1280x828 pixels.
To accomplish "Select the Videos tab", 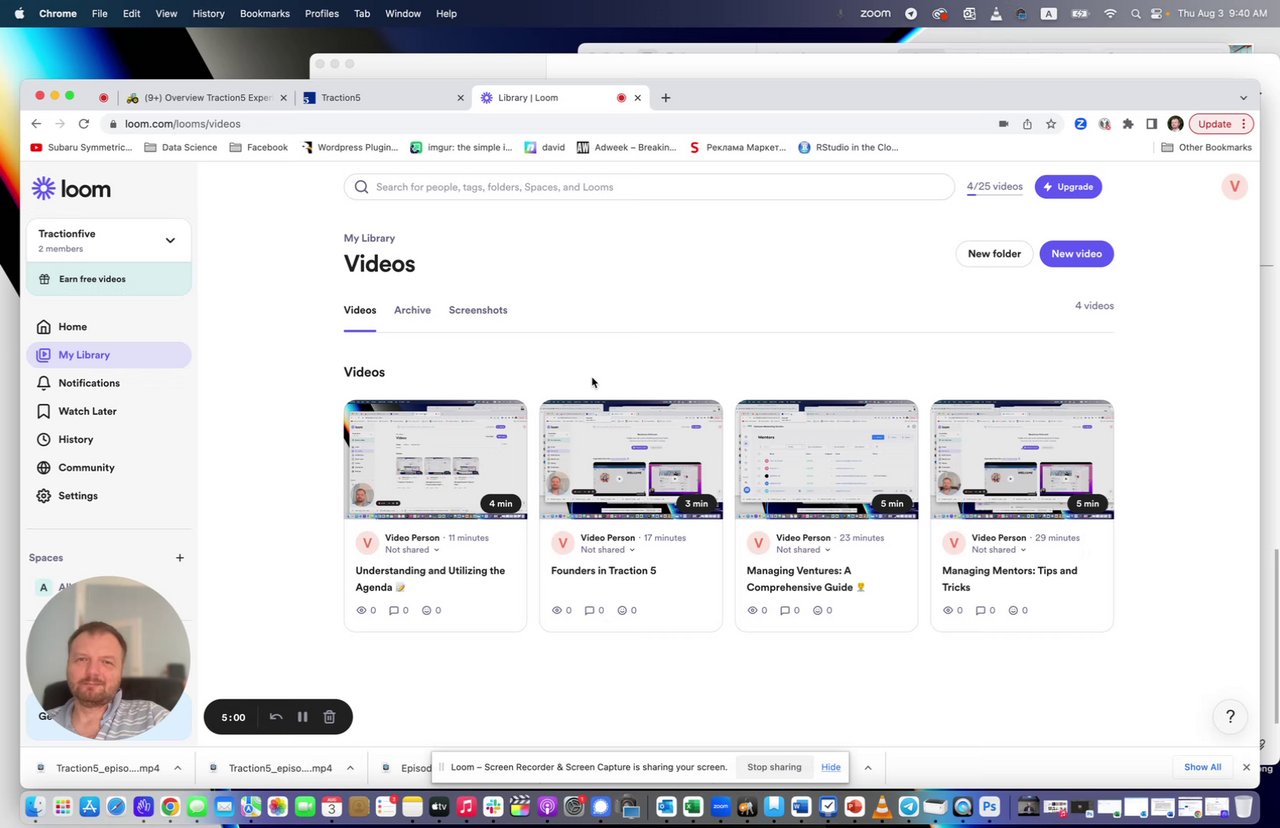I will click(x=360, y=310).
